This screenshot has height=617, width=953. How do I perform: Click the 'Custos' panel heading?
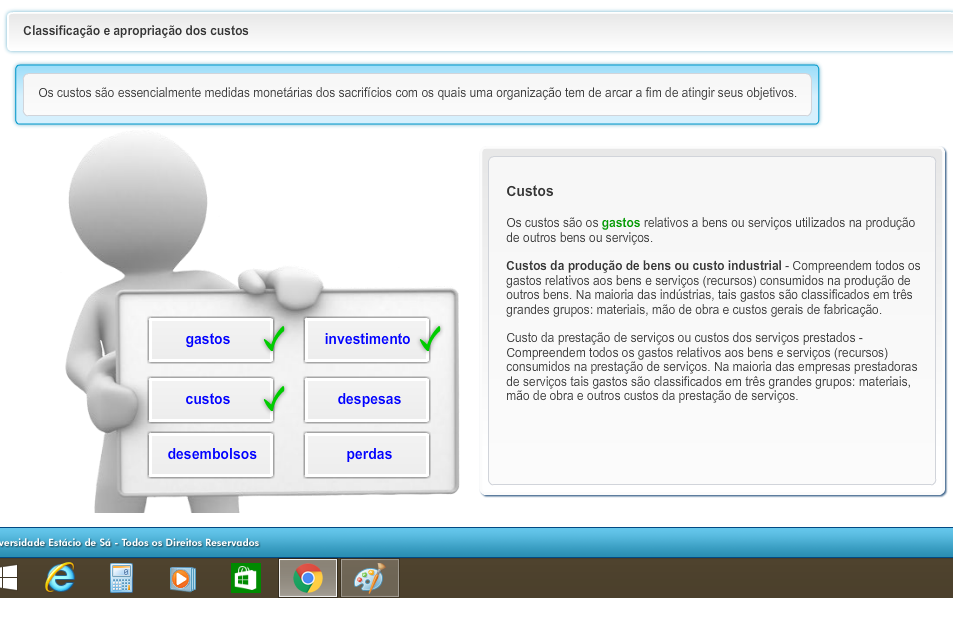tap(529, 191)
